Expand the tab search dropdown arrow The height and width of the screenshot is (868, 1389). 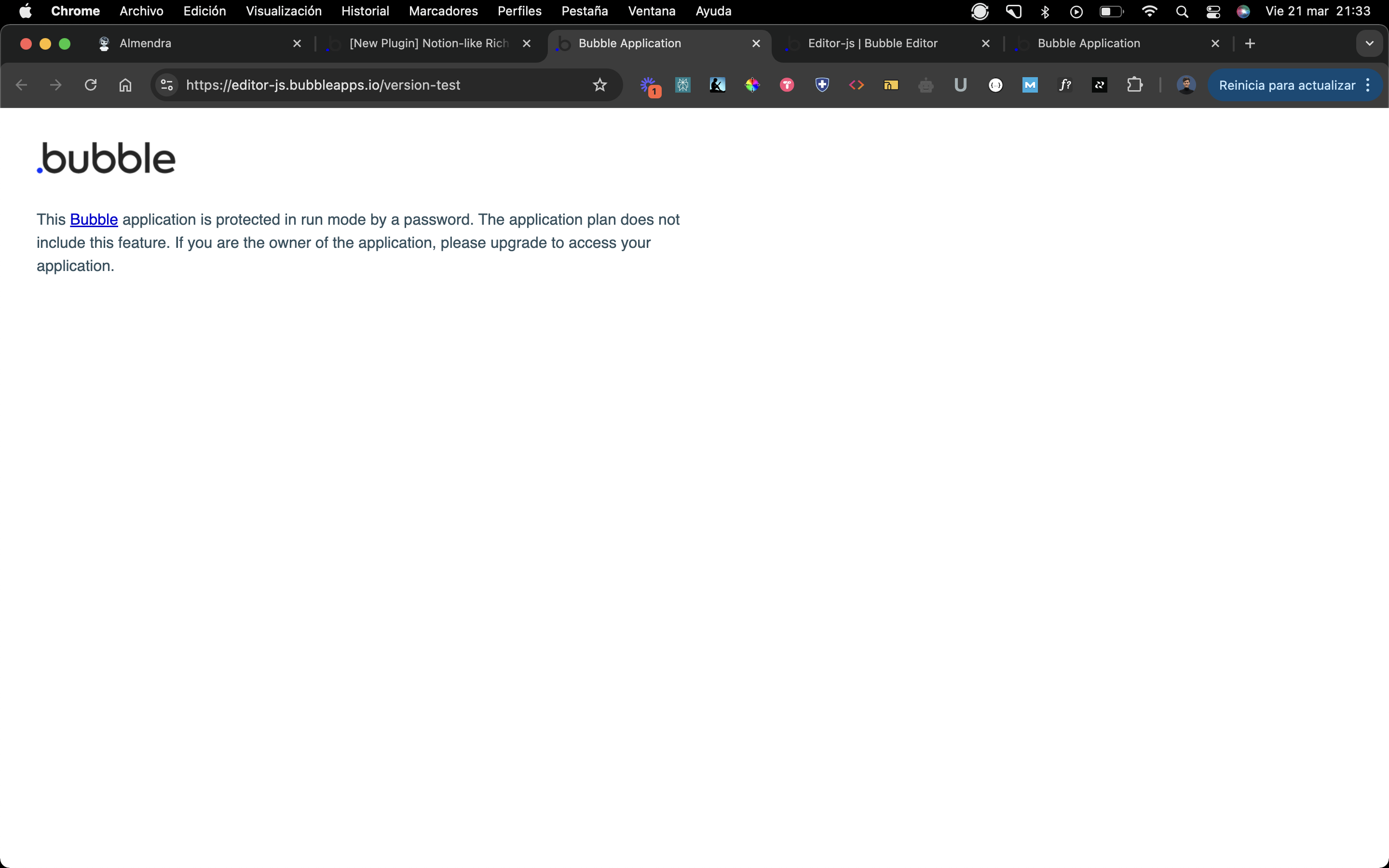pyautogui.click(x=1369, y=43)
